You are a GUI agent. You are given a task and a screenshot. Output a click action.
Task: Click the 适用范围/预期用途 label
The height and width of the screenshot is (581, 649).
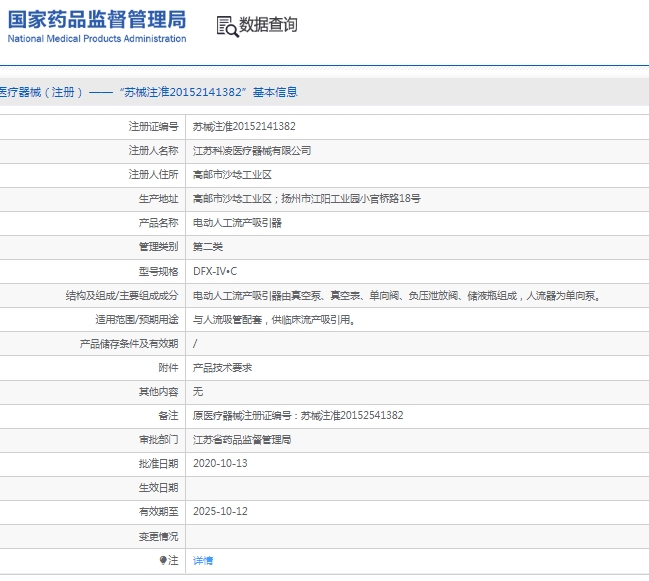coord(137,319)
